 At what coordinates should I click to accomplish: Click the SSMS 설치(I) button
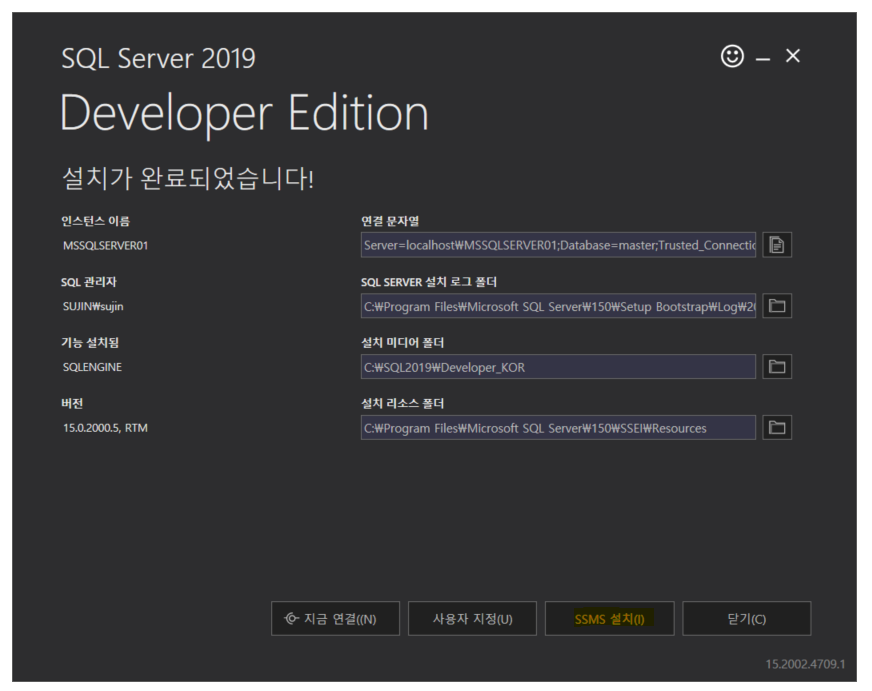pyautogui.click(x=610, y=618)
